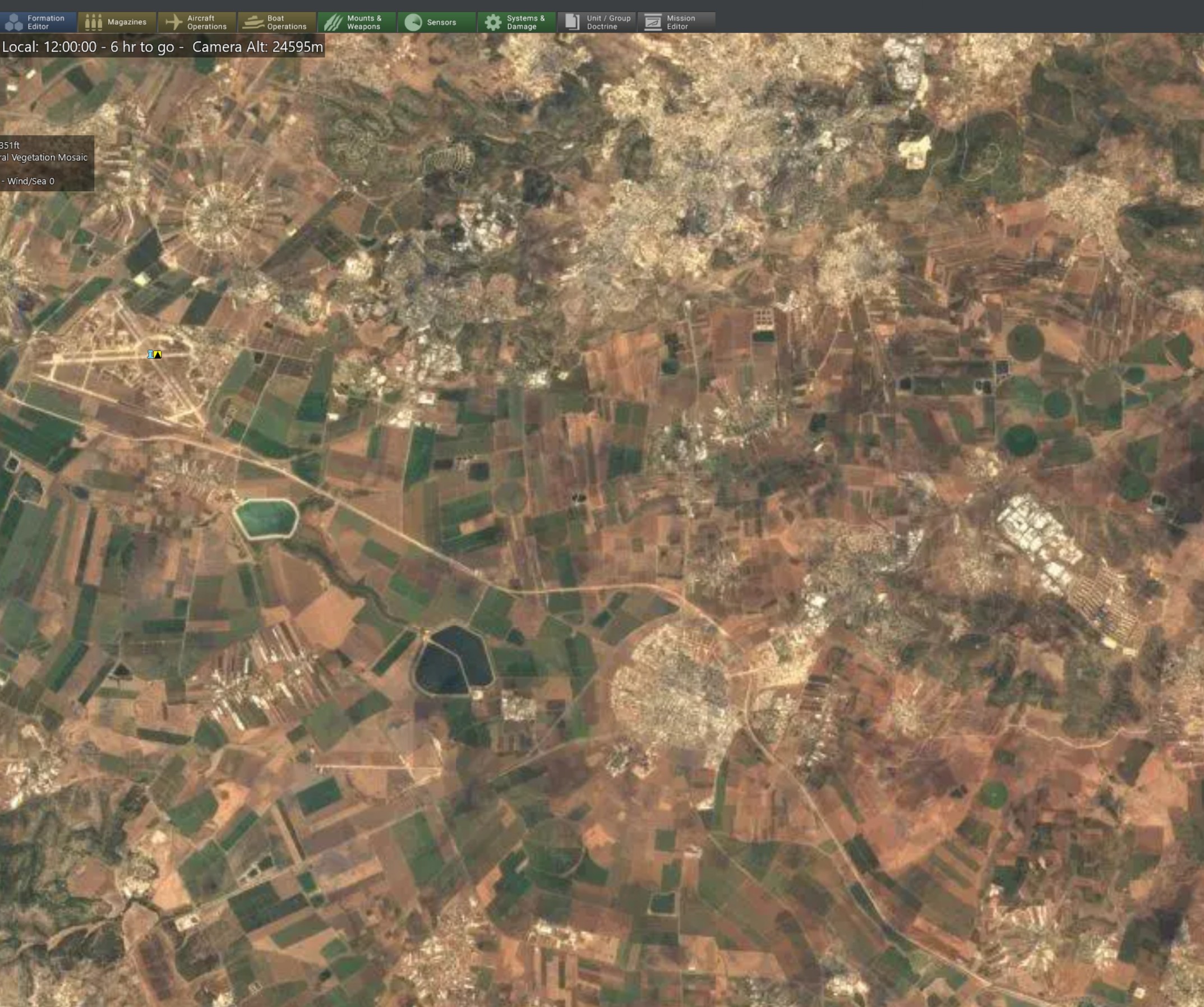The height and width of the screenshot is (1007, 1204).
Task: Select the blue facility marker on the airfield
Action: pyautogui.click(x=150, y=355)
